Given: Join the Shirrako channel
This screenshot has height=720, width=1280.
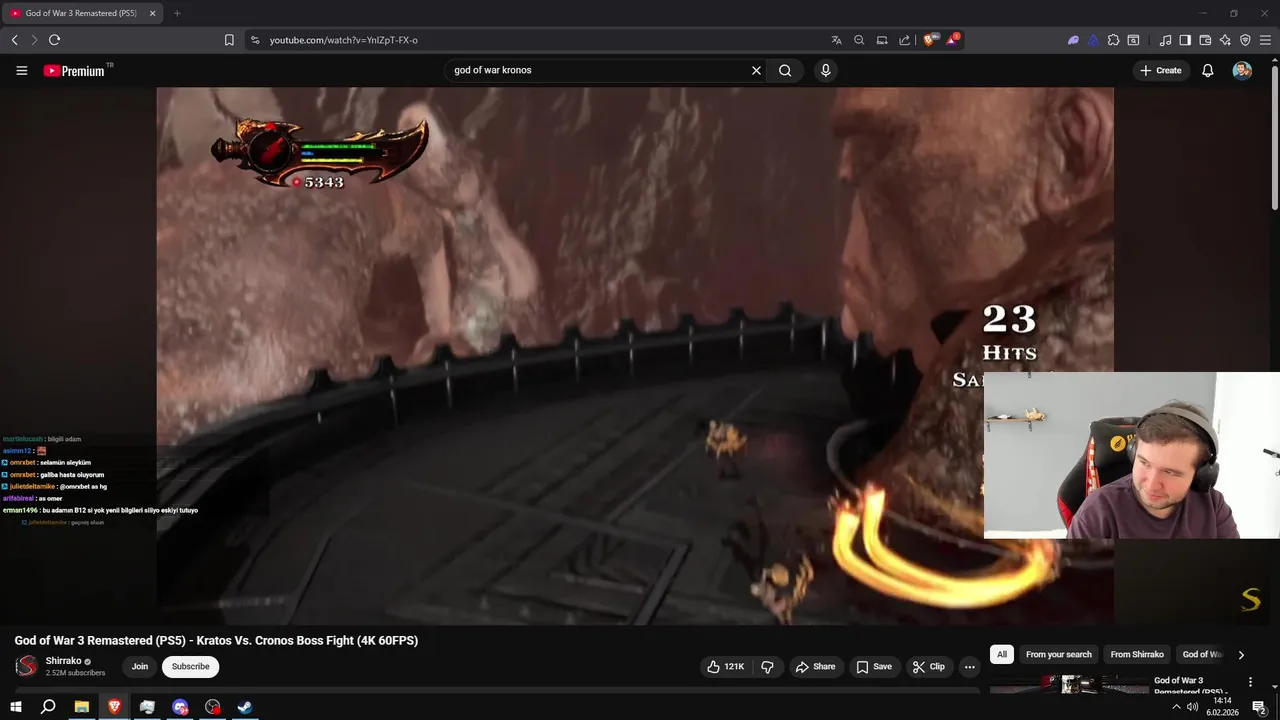Looking at the screenshot, I should coord(140,667).
